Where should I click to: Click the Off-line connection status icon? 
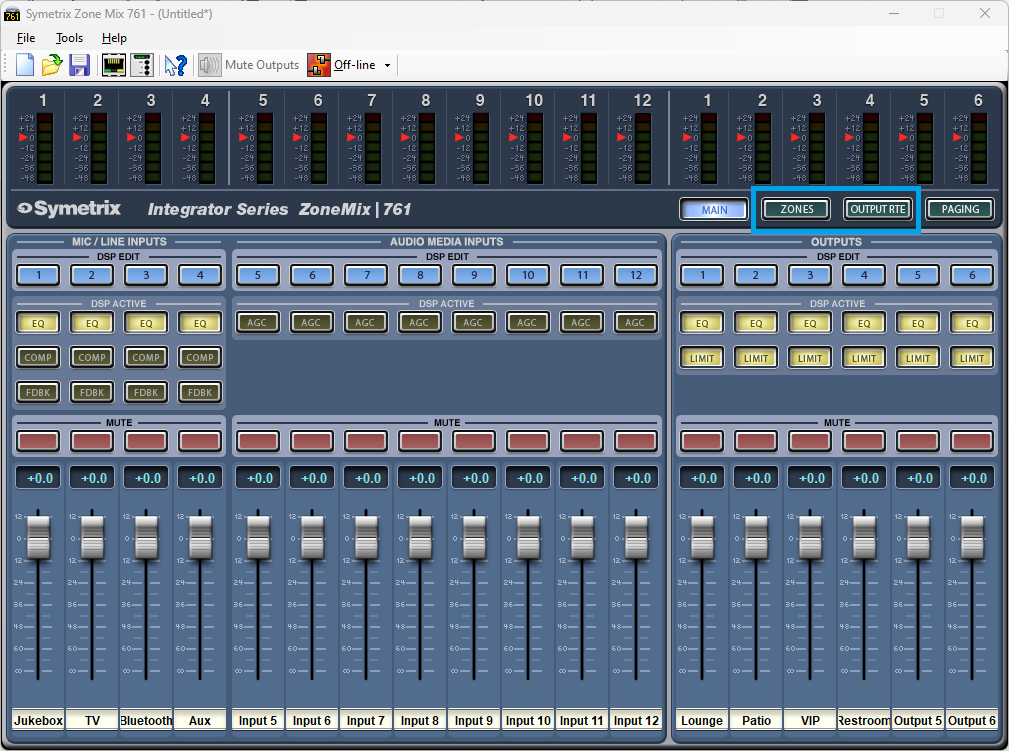(x=318, y=65)
